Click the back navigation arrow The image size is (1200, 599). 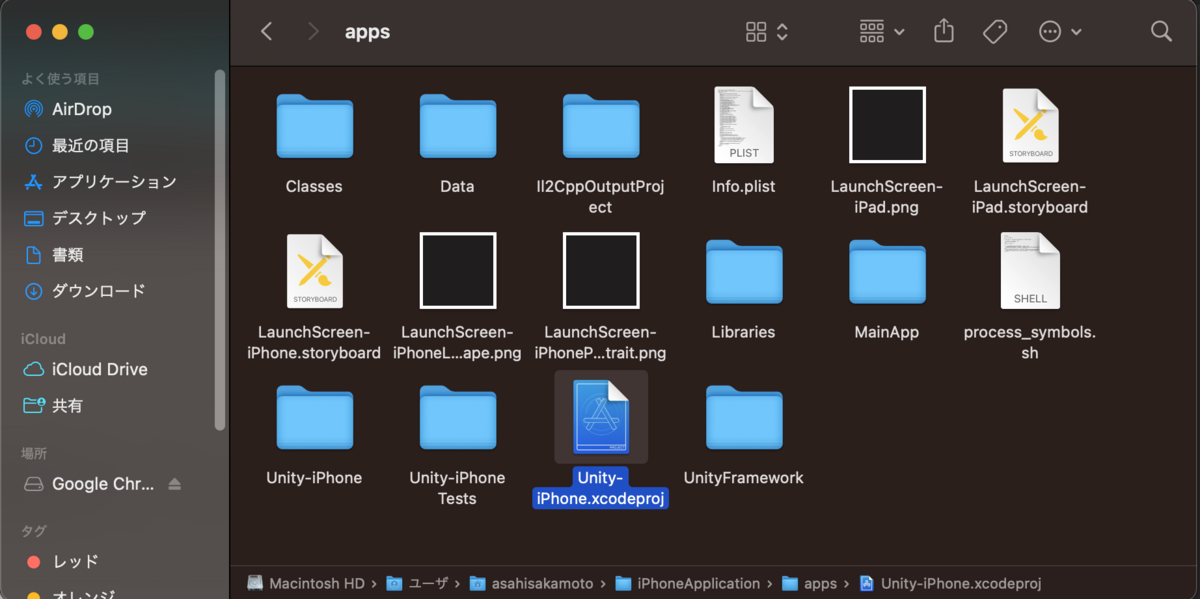point(266,31)
